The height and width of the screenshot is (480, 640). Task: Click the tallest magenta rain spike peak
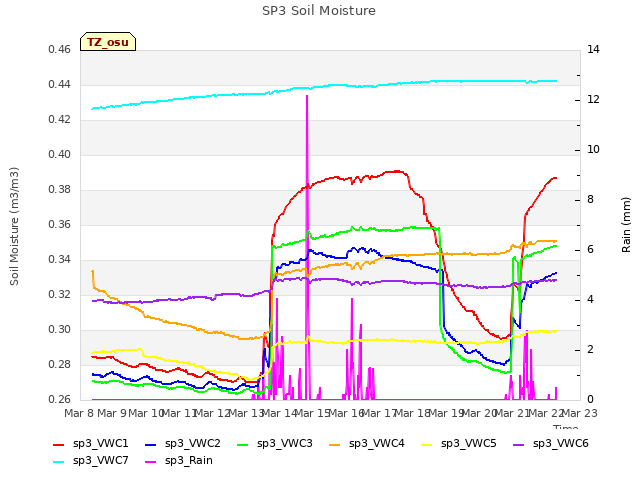307,96
